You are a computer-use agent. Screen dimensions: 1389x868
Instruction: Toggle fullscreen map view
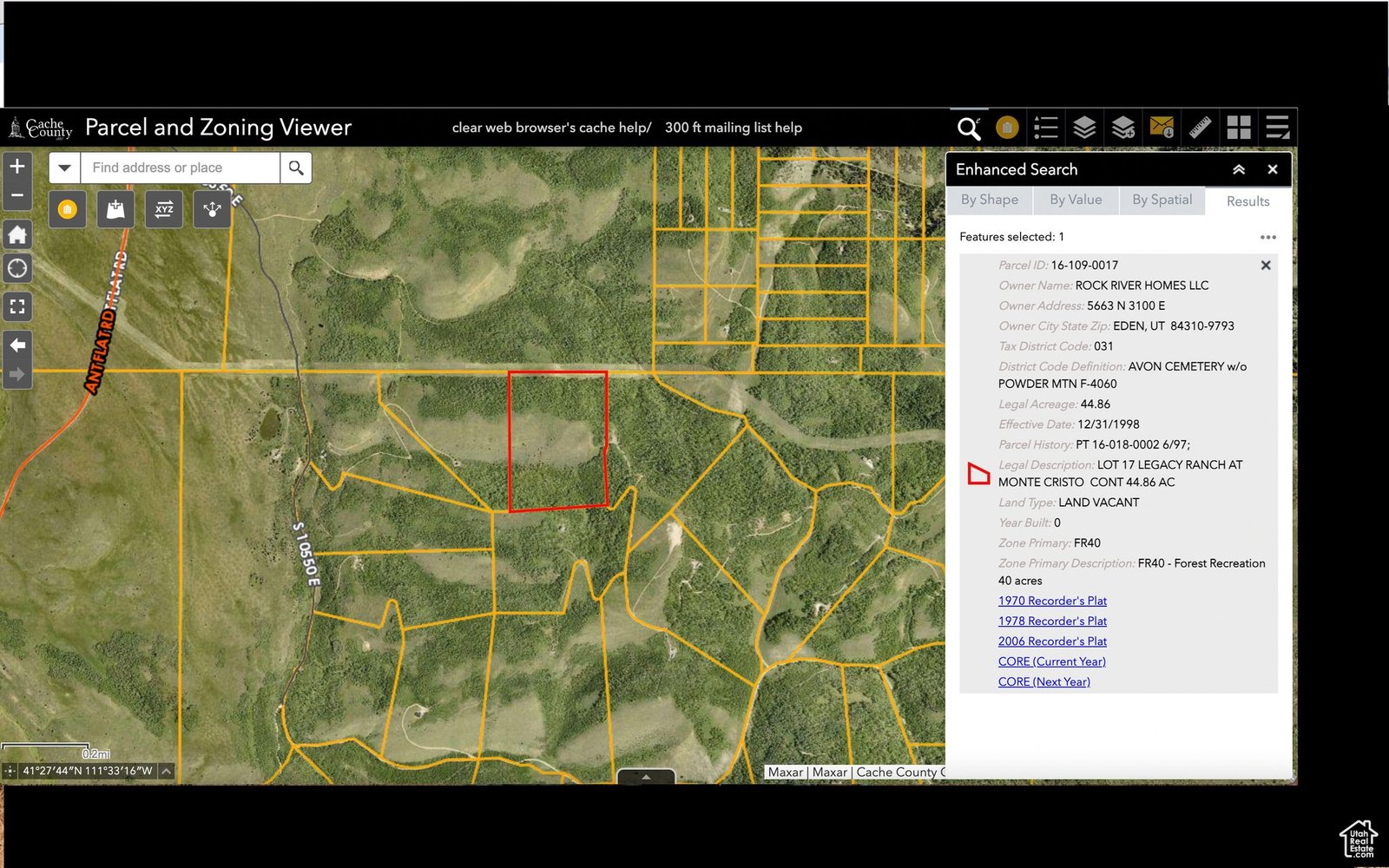[17, 306]
